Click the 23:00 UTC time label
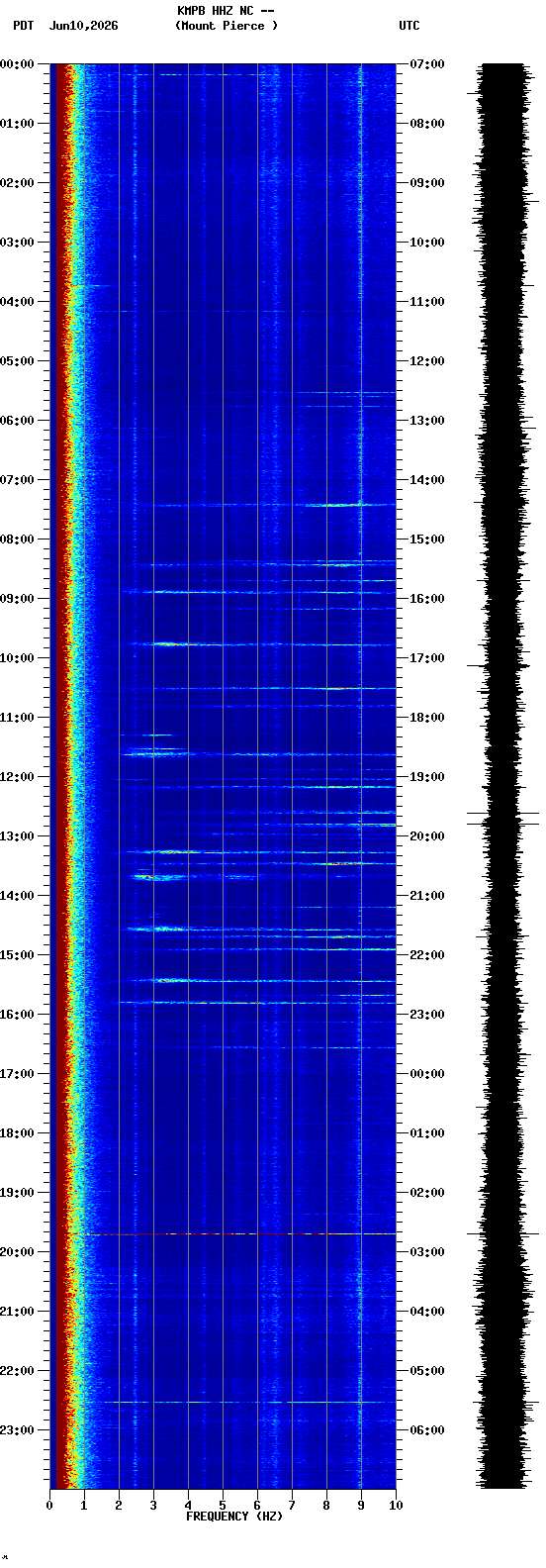 coord(427,1015)
